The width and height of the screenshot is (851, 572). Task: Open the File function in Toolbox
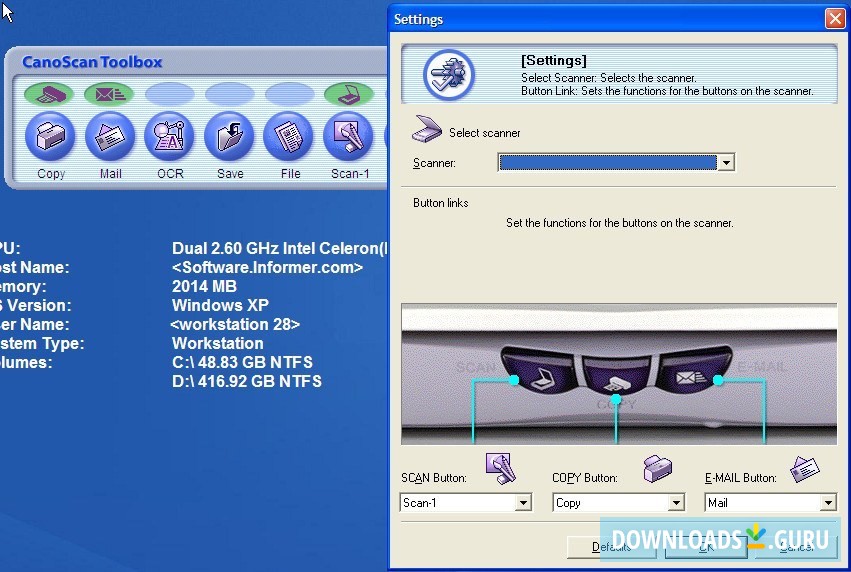coord(289,136)
